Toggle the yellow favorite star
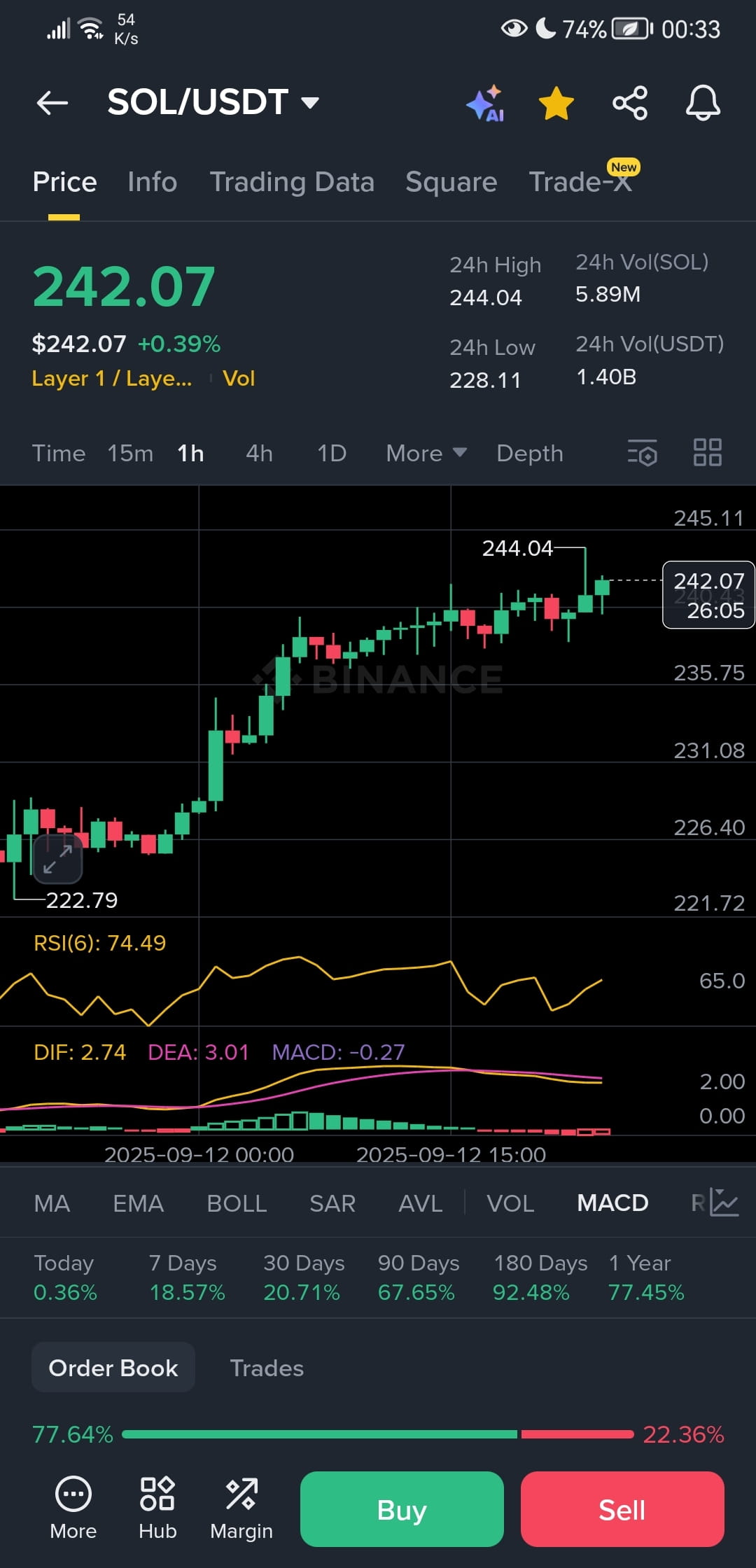The image size is (756, 1568). coord(556,104)
